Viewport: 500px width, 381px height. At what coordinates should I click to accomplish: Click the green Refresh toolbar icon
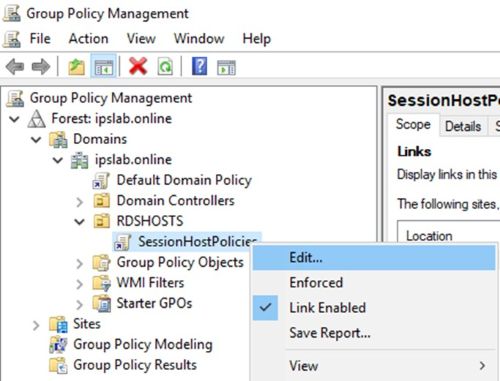click(x=165, y=66)
